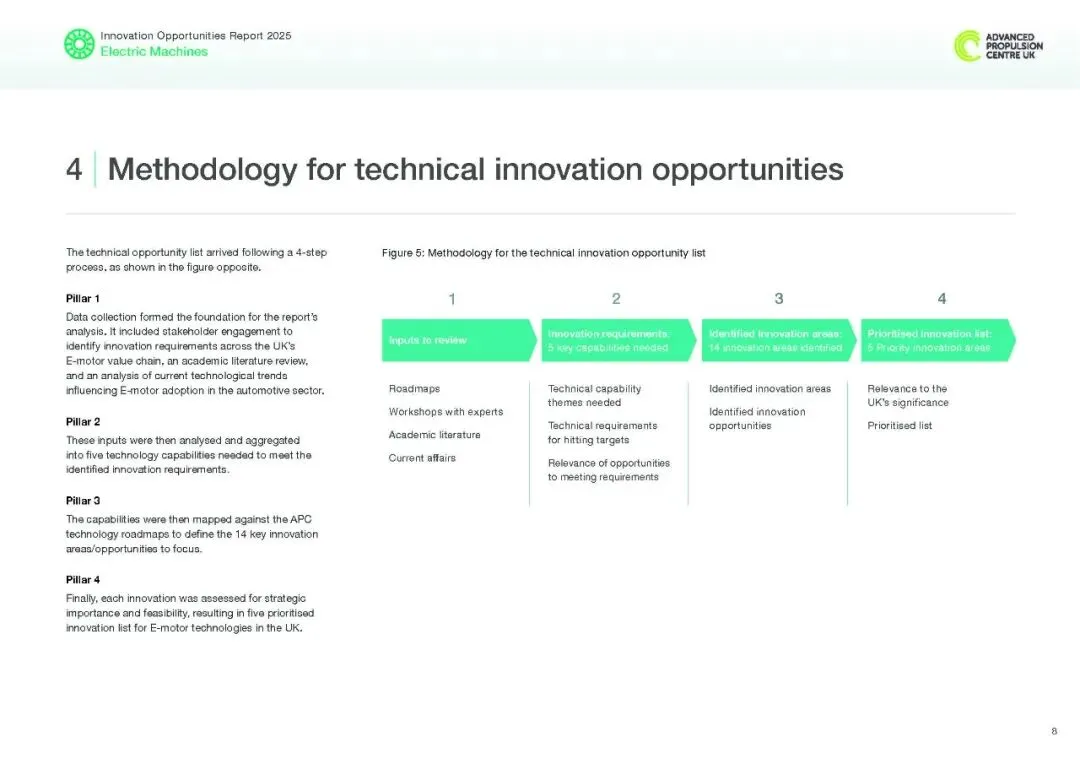Viewport: 1080px width, 764px height.
Task: Click step number 4 above the diagram
Action: [x=942, y=298]
